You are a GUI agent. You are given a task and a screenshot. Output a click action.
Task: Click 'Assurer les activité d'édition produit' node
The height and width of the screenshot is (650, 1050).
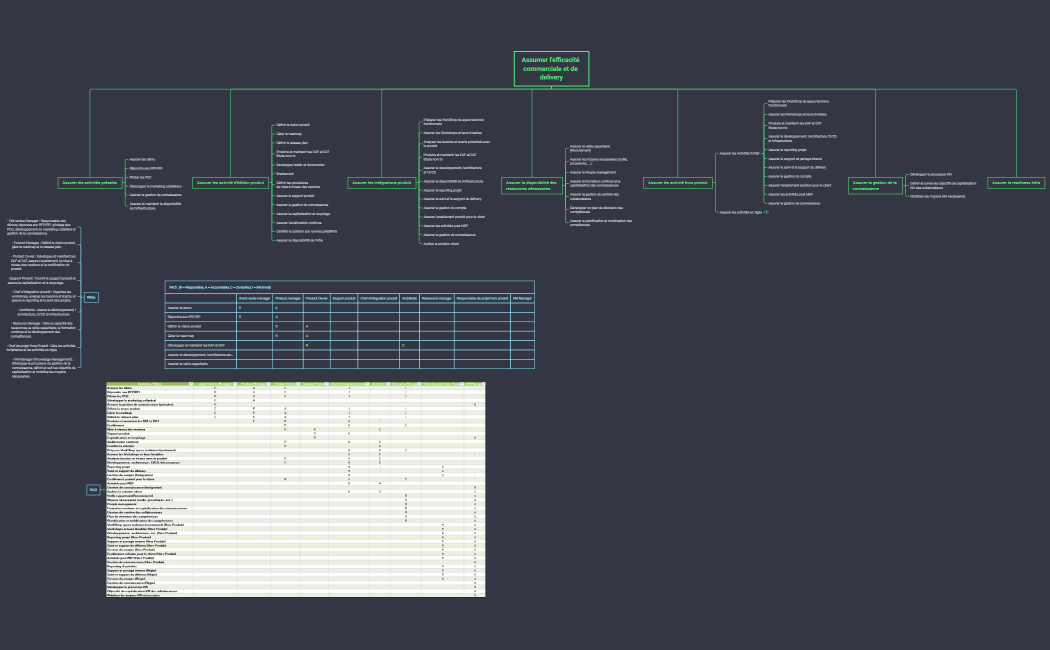click(x=230, y=183)
